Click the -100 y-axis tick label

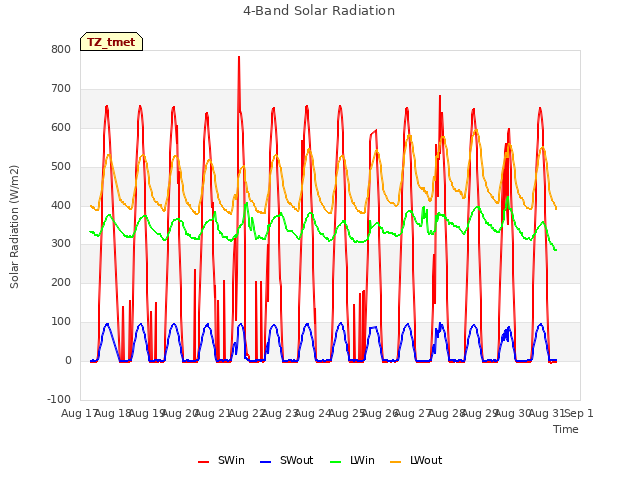pos(59,400)
